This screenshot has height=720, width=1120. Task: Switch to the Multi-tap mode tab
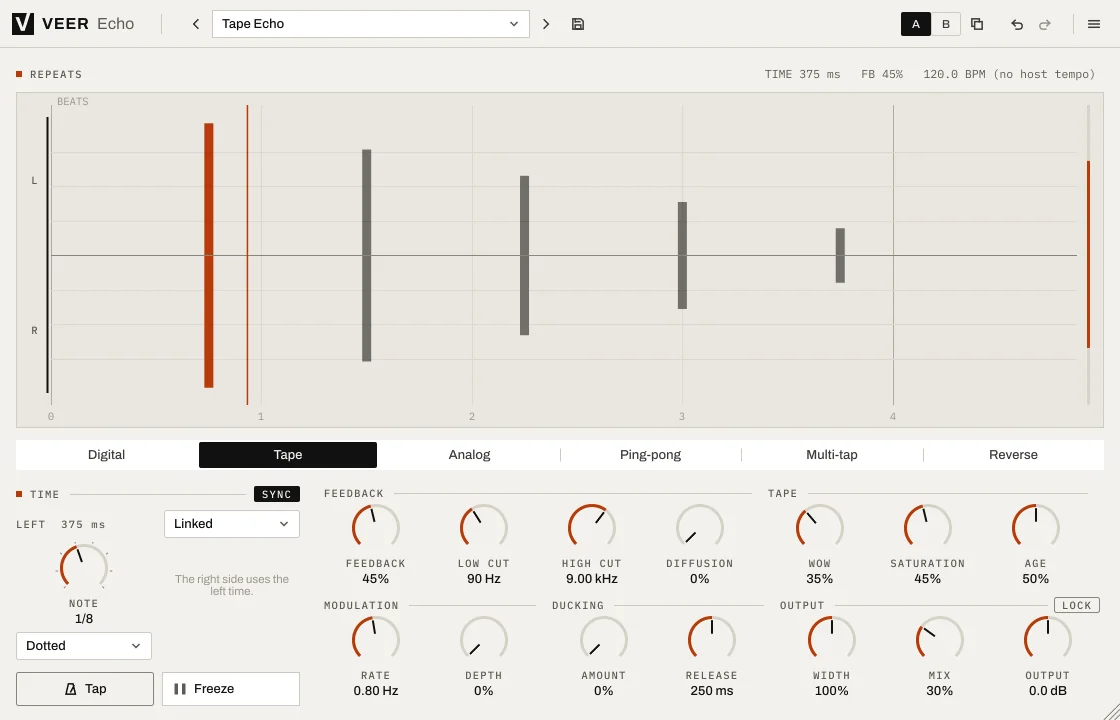(x=831, y=455)
